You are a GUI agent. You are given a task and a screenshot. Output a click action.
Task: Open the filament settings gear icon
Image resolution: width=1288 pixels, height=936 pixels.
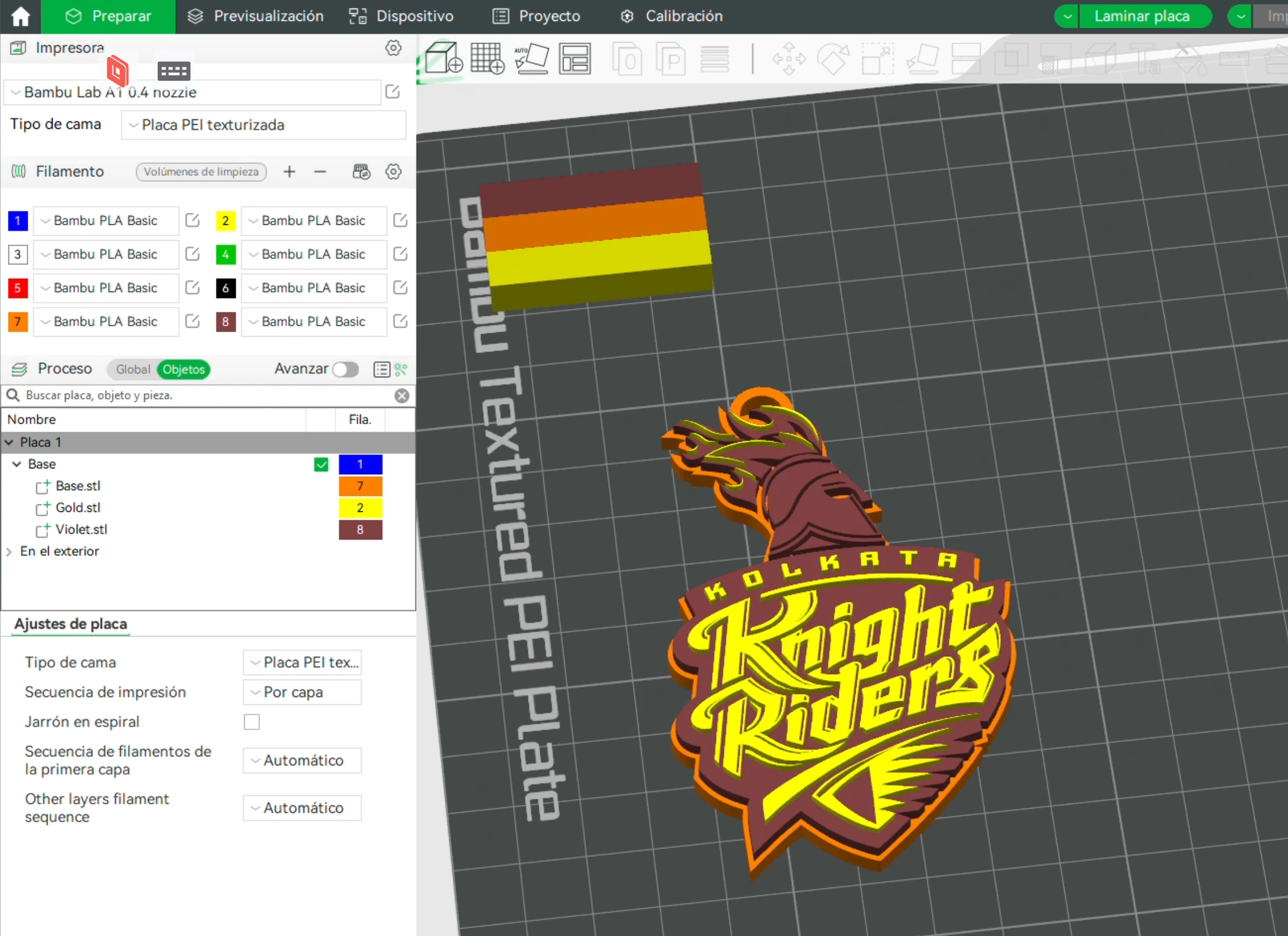click(x=393, y=172)
